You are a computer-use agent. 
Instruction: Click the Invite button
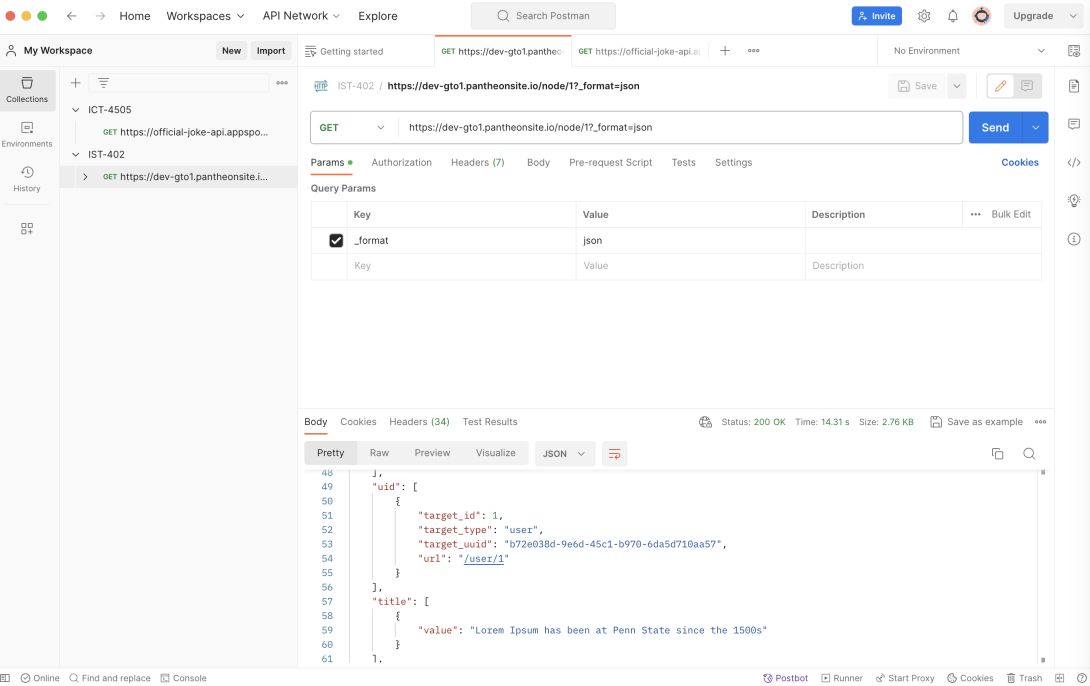[877, 16]
